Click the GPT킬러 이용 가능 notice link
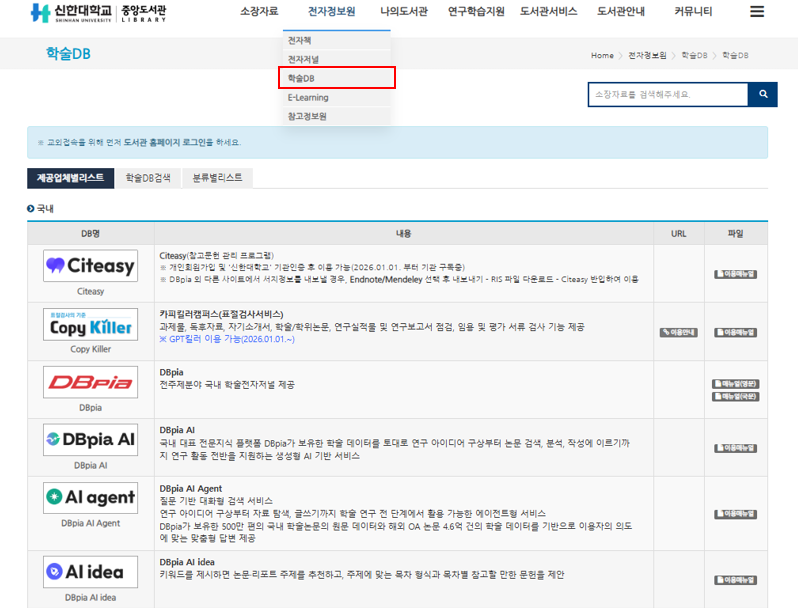 coord(227,339)
